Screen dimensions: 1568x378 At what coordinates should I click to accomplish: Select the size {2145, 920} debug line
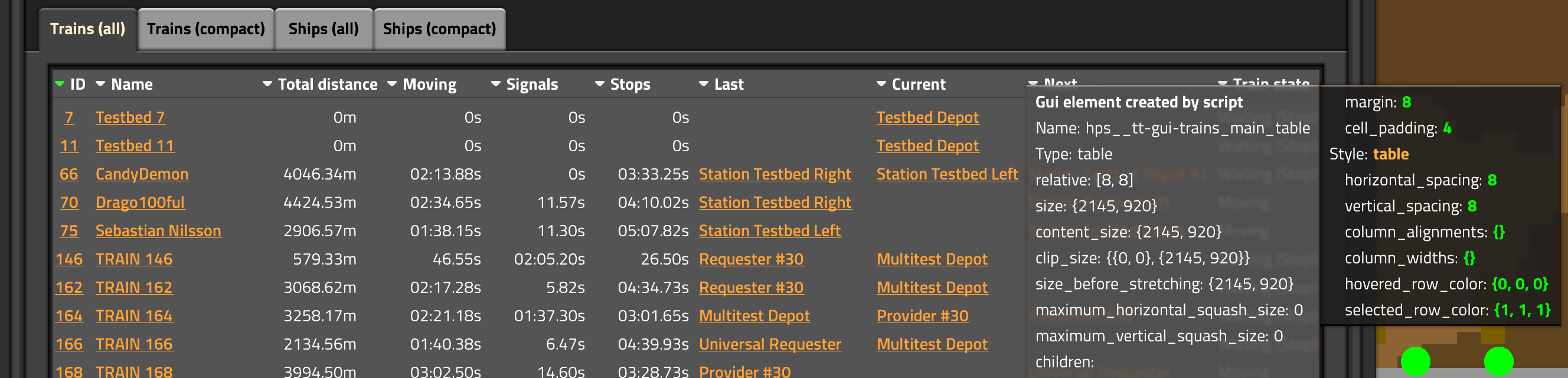click(x=1096, y=206)
